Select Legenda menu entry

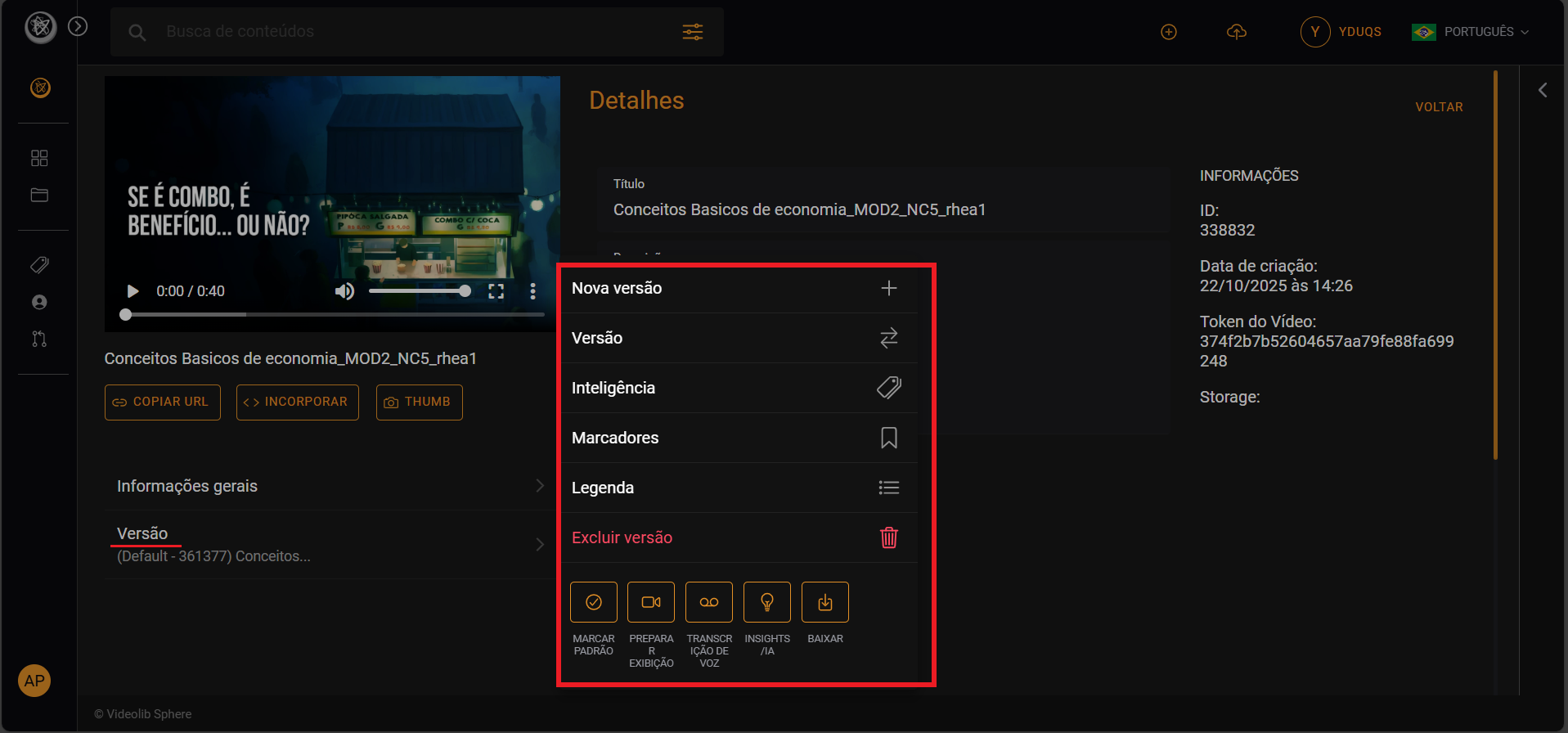[739, 488]
